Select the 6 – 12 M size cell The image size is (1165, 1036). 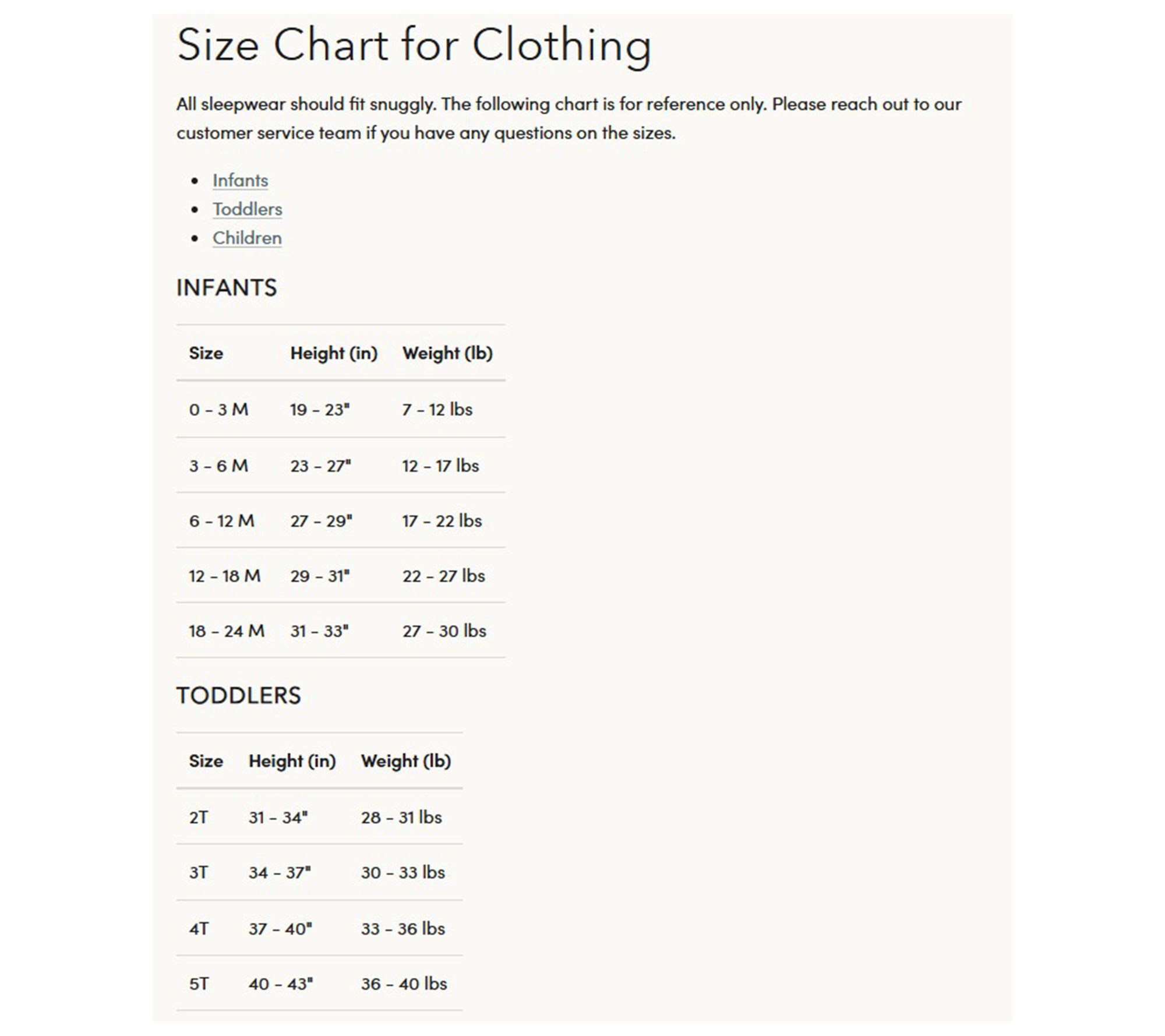pyautogui.click(x=221, y=521)
